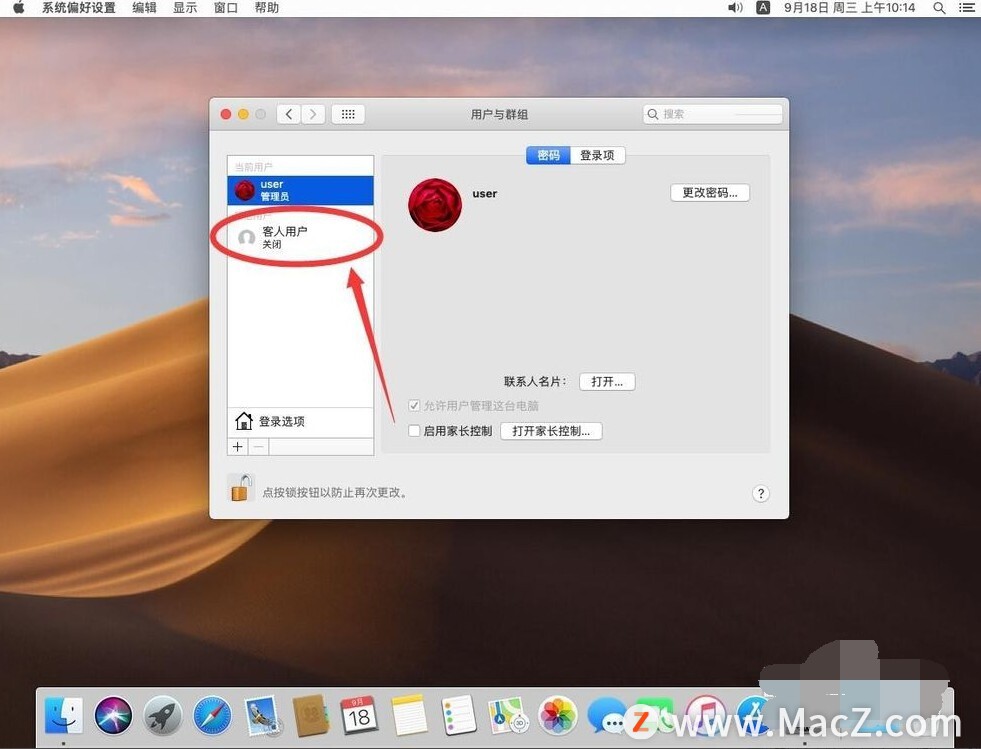Open Safari compass icon in Dock
The width and height of the screenshot is (981, 749).
[x=212, y=715]
